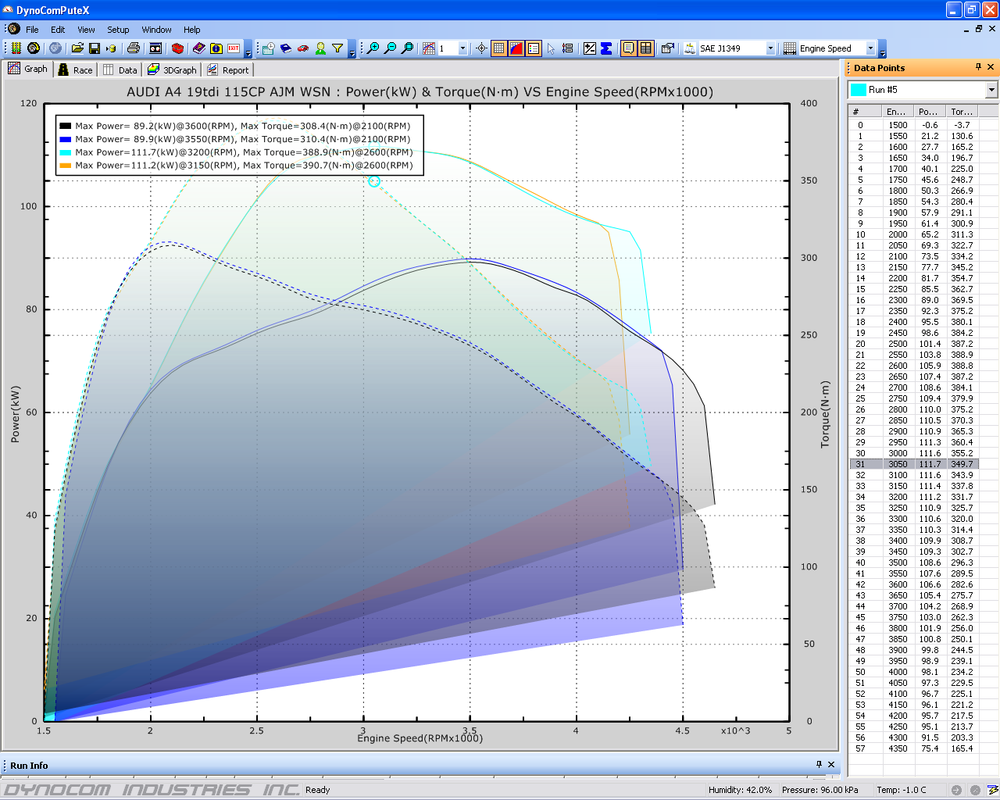This screenshot has height=800, width=1000.
Task: Click the calendar clock schedule icon
Action: click(x=268, y=48)
